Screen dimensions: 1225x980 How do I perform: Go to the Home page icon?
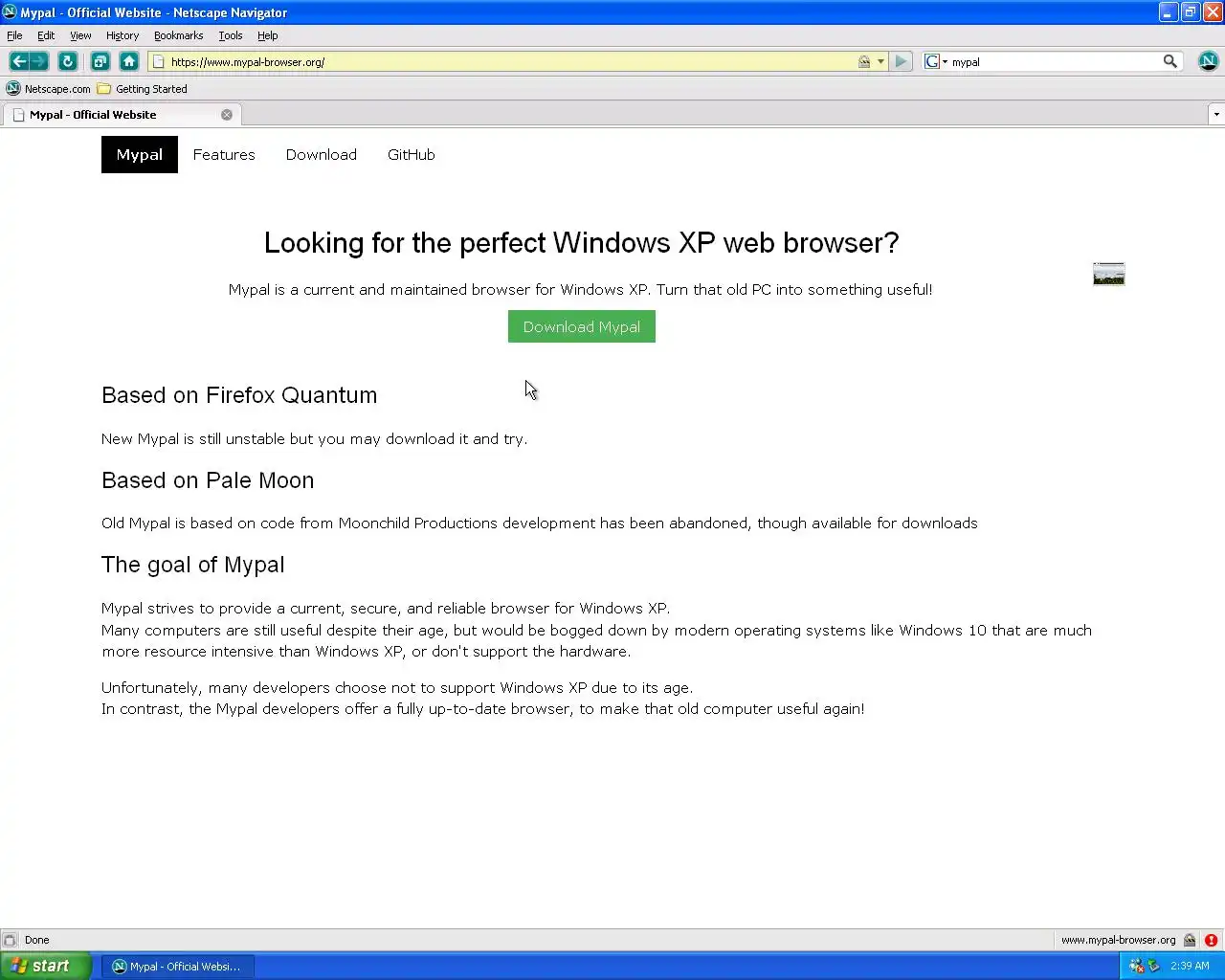129,61
